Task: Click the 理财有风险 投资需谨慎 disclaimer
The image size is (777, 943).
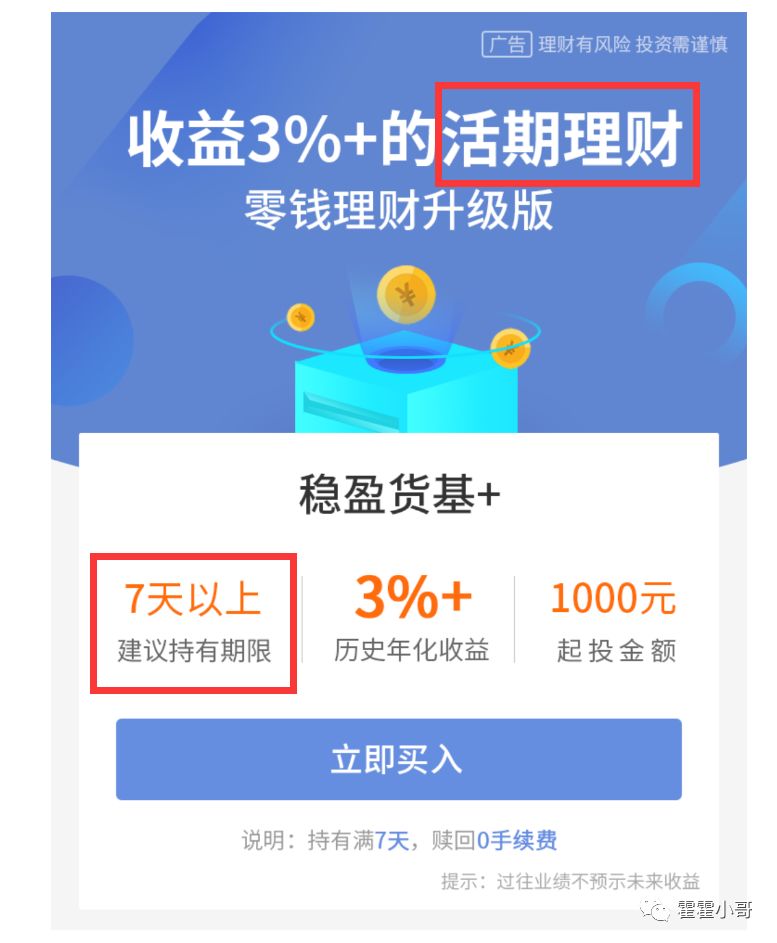Action: 633,44
